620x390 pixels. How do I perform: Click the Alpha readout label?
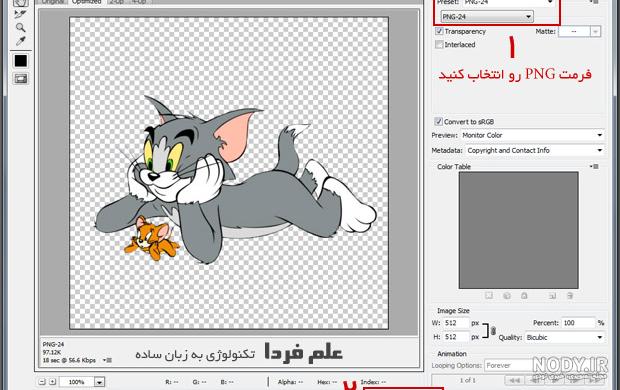(x=291, y=382)
